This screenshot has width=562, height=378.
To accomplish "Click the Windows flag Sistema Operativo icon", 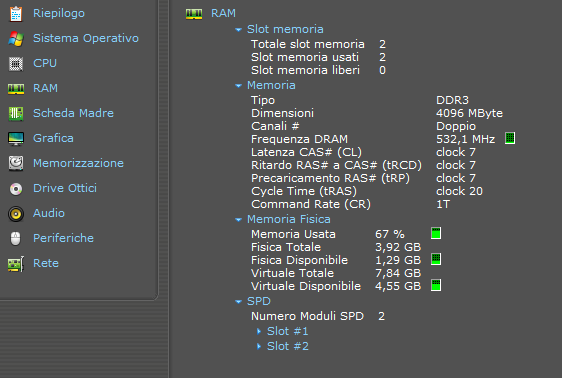I will (x=16, y=38).
